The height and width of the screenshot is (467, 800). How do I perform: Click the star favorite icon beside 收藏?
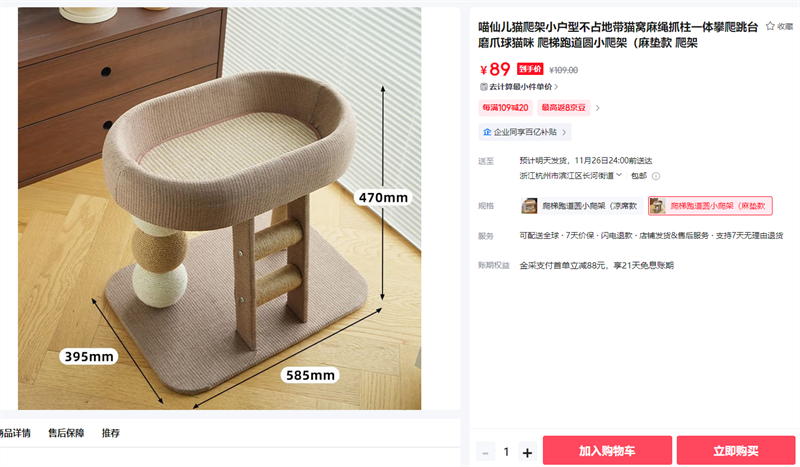770,26
